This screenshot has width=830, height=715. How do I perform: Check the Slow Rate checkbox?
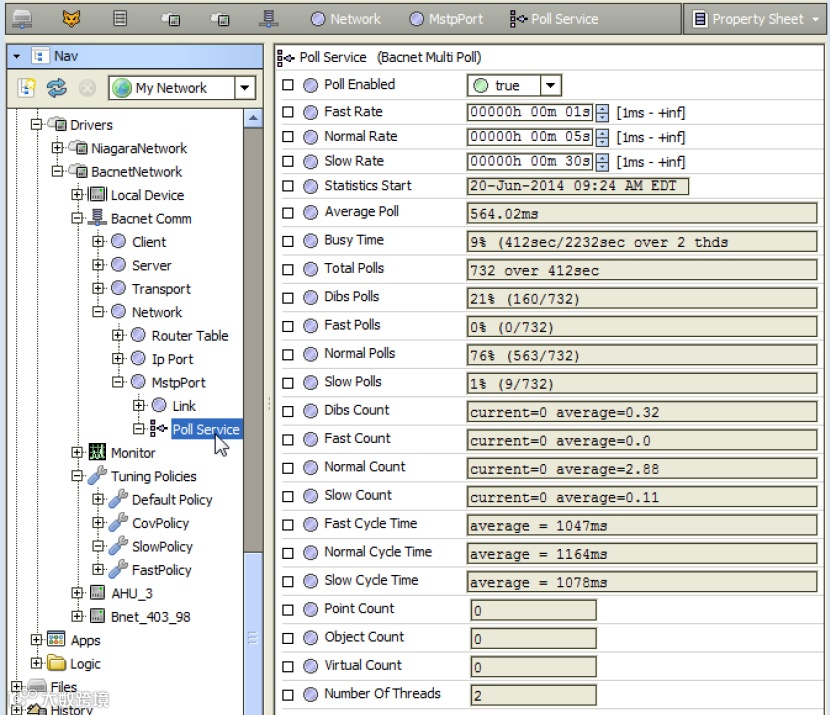coord(288,161)
